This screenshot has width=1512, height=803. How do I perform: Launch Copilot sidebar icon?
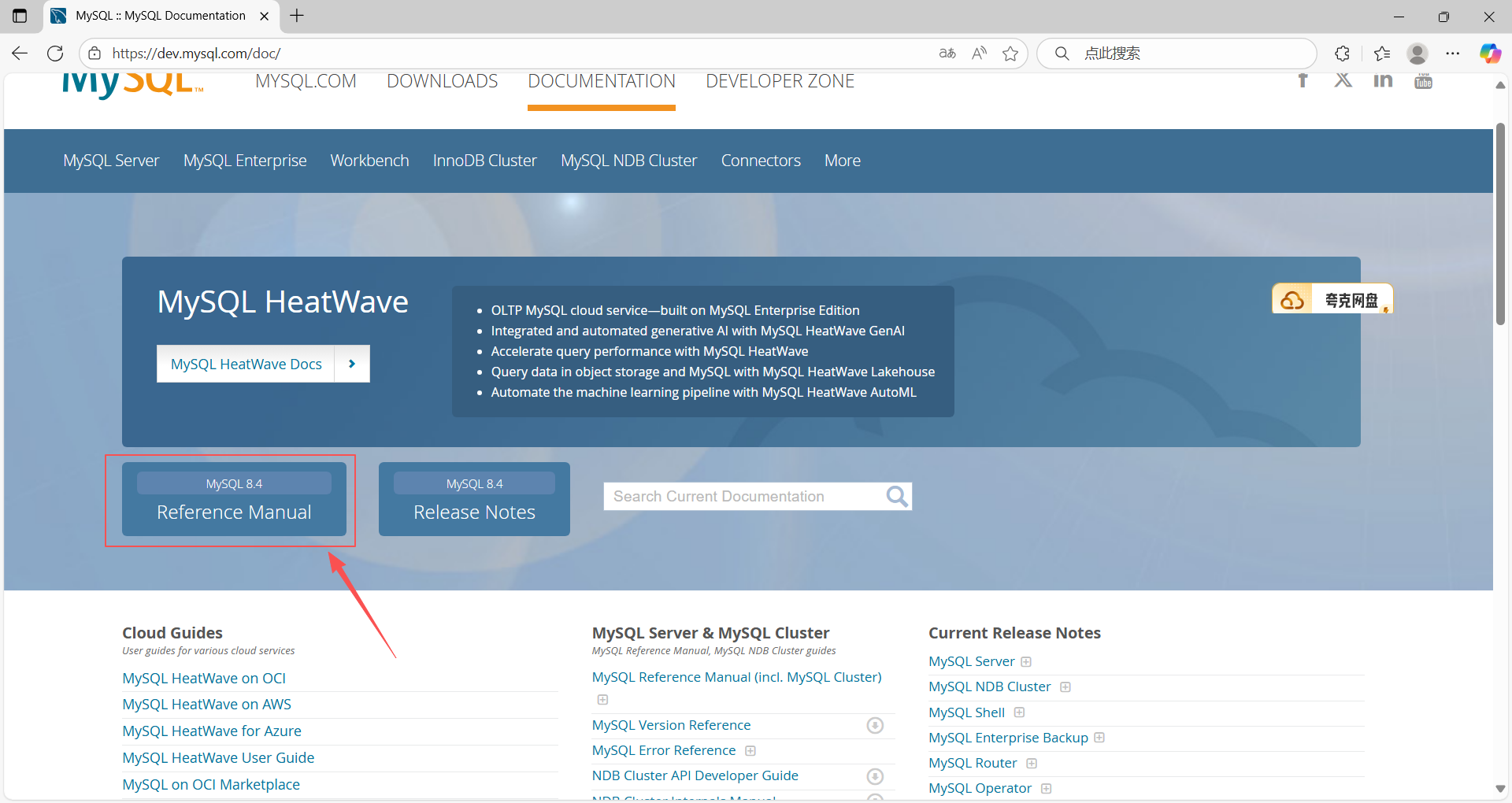1490,54
